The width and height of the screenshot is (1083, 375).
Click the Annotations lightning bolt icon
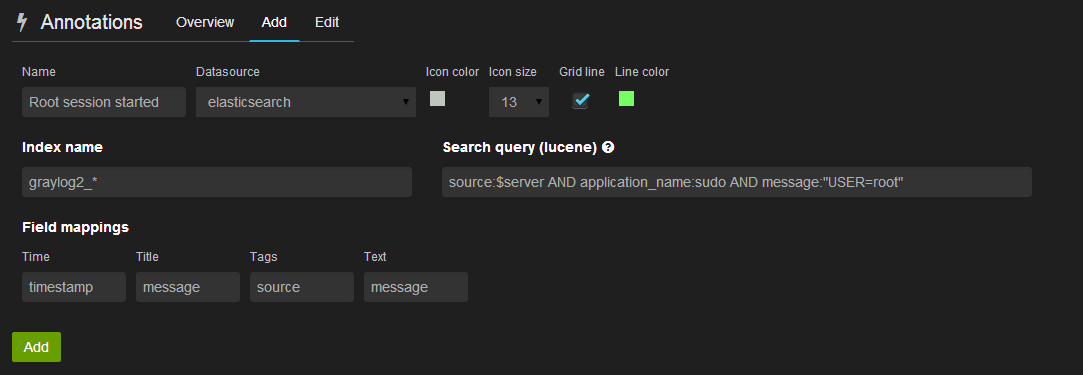click(x=21, y=22)
